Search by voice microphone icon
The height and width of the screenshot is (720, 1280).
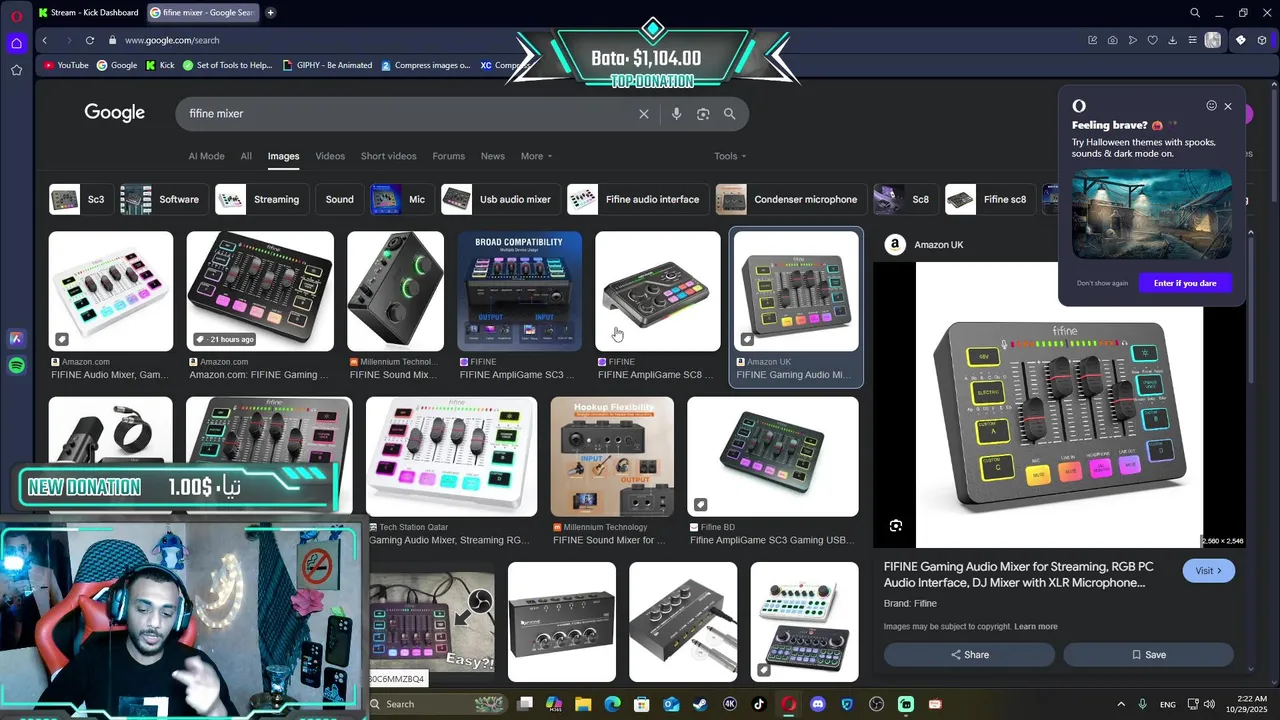676,114
